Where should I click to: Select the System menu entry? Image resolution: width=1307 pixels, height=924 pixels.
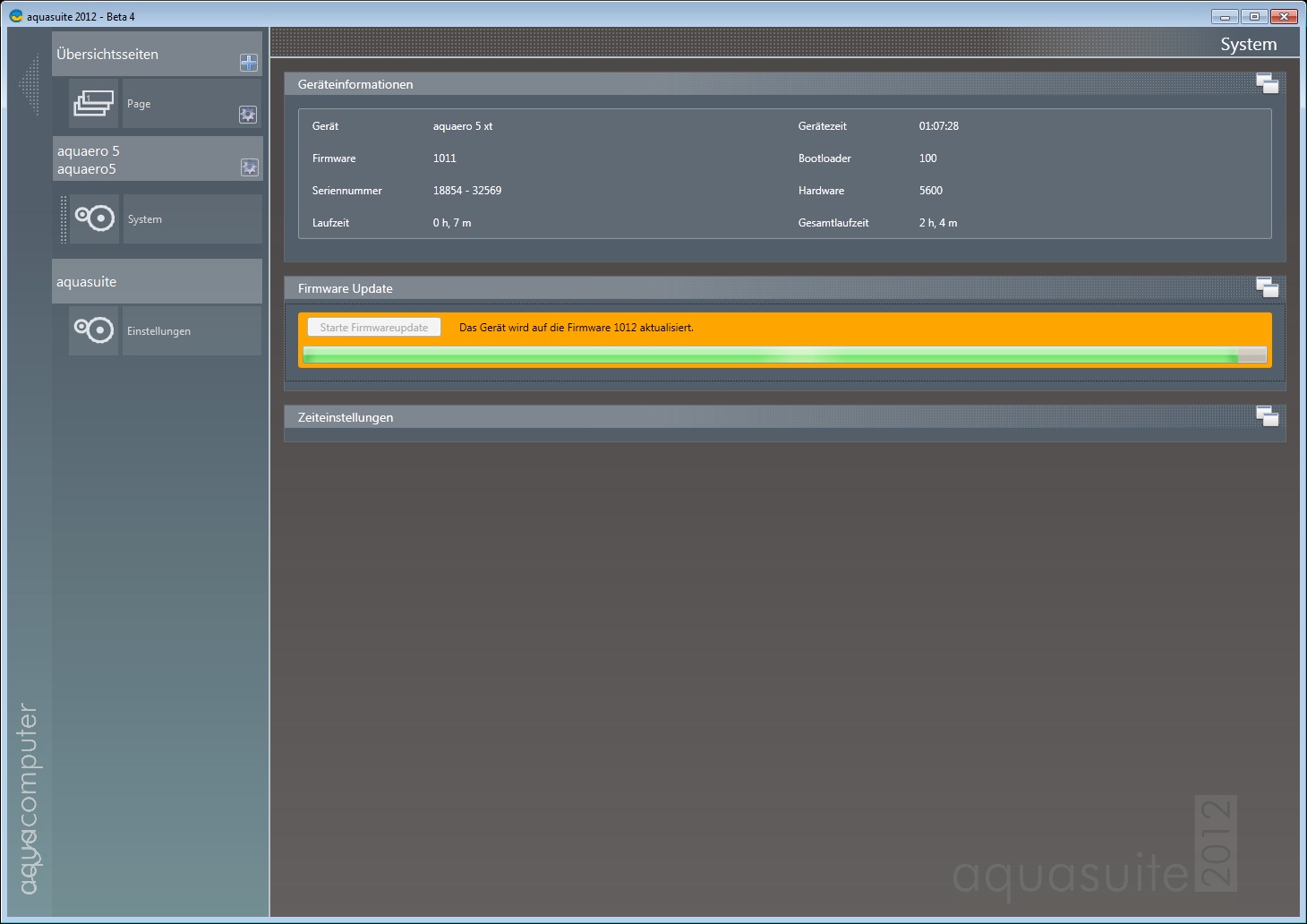[x=192, y=219]
